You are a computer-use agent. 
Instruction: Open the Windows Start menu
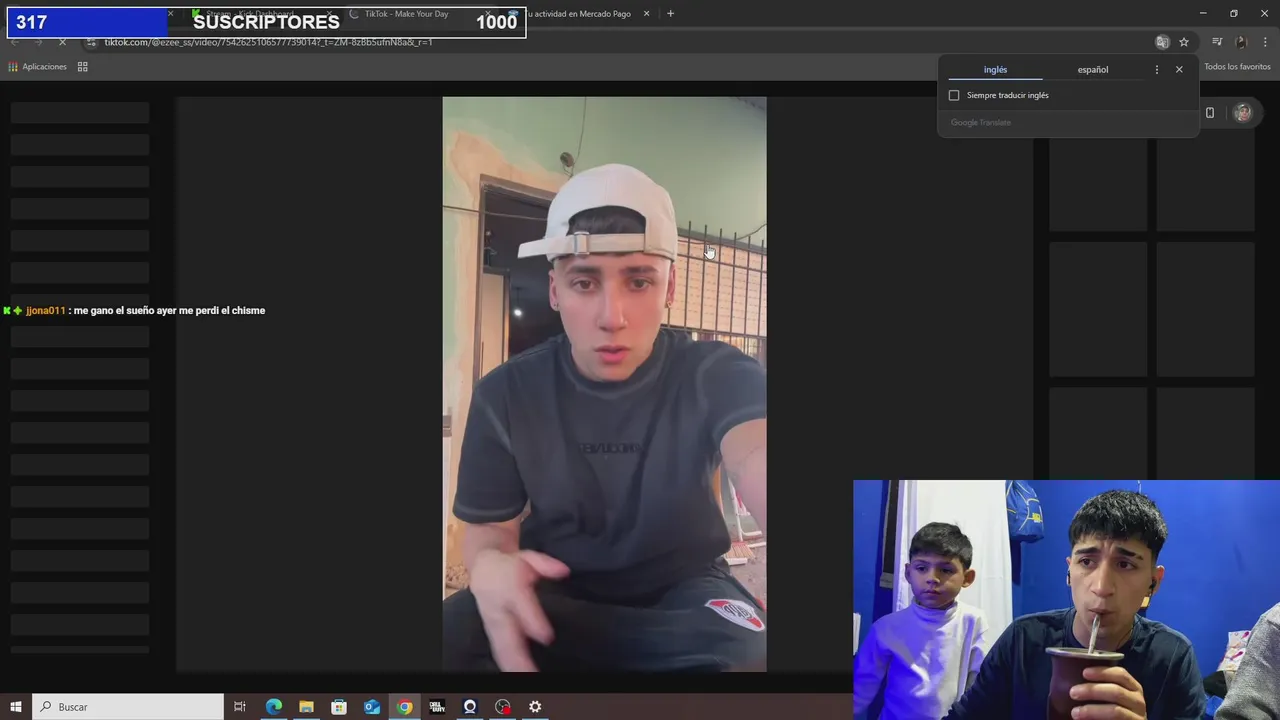(x=16, y=707)
